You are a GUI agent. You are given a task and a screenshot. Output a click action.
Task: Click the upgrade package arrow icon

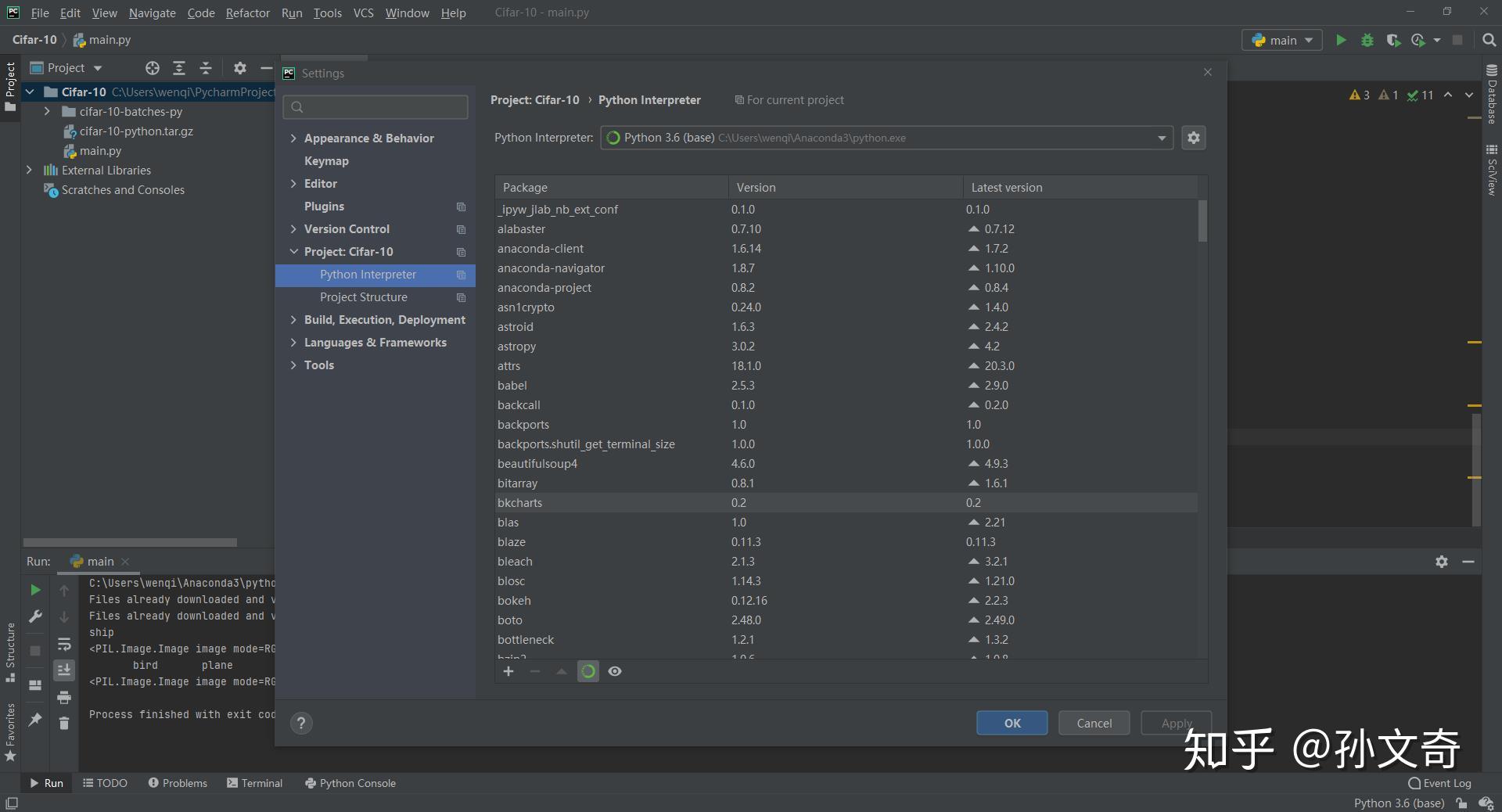click(x=562, y=671)
